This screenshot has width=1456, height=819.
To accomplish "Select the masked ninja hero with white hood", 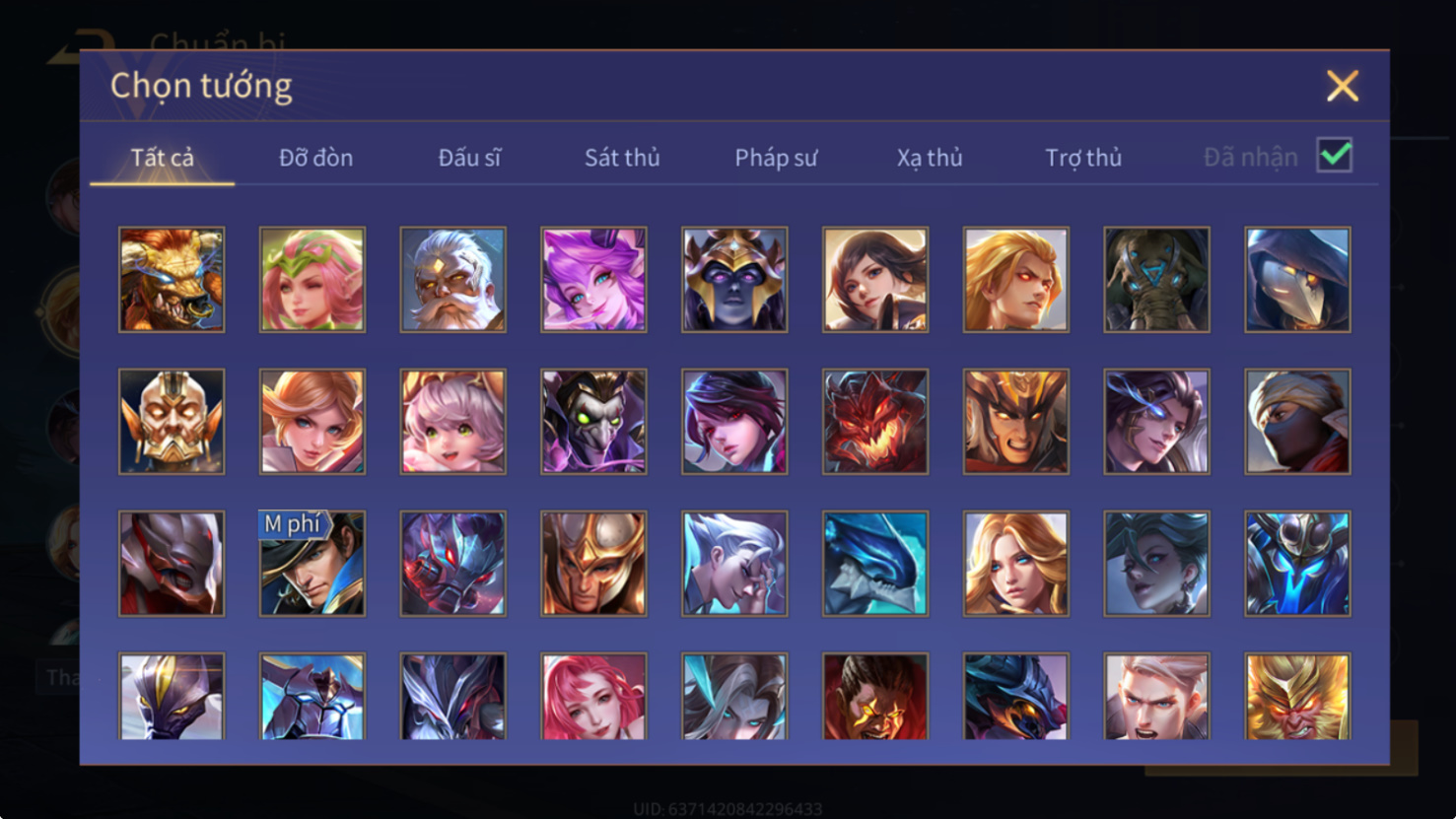I will (x=1297, y=422).
